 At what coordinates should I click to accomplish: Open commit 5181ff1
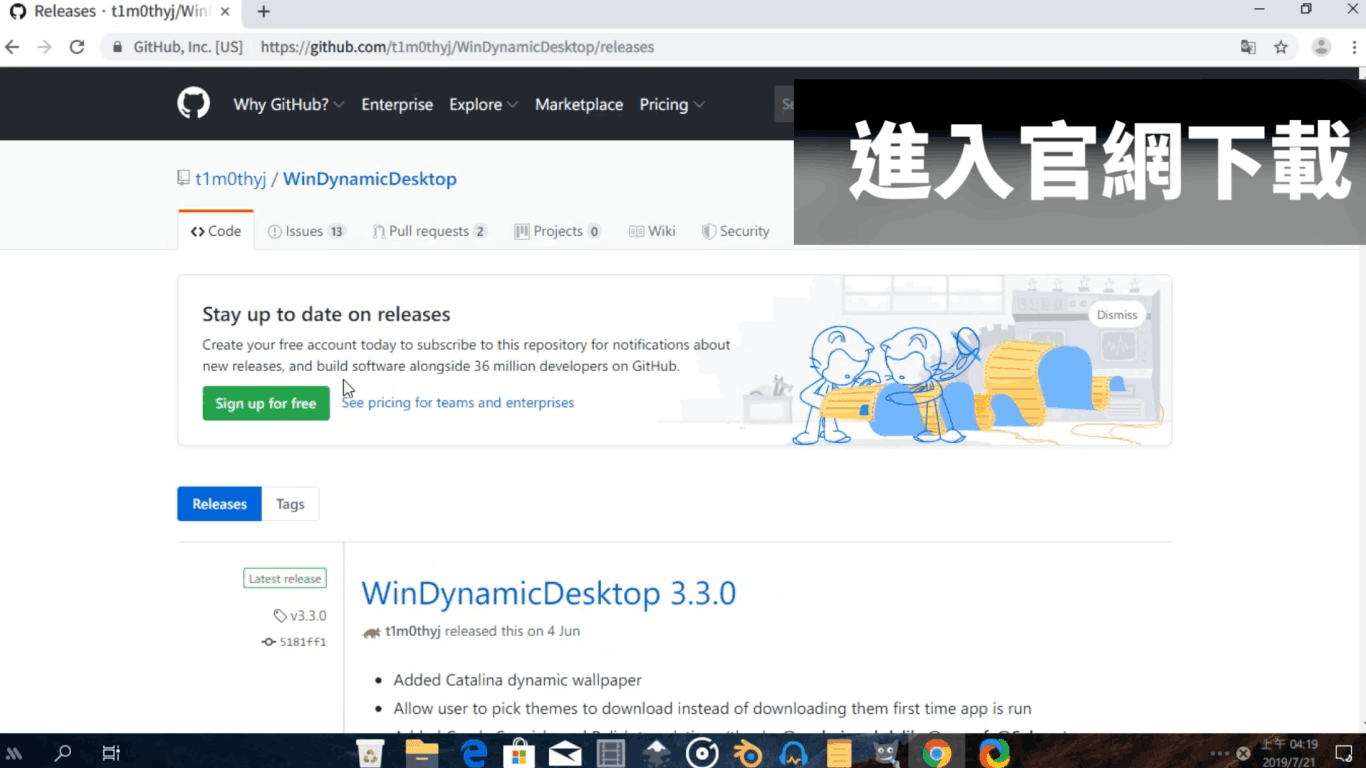point(294,642)
